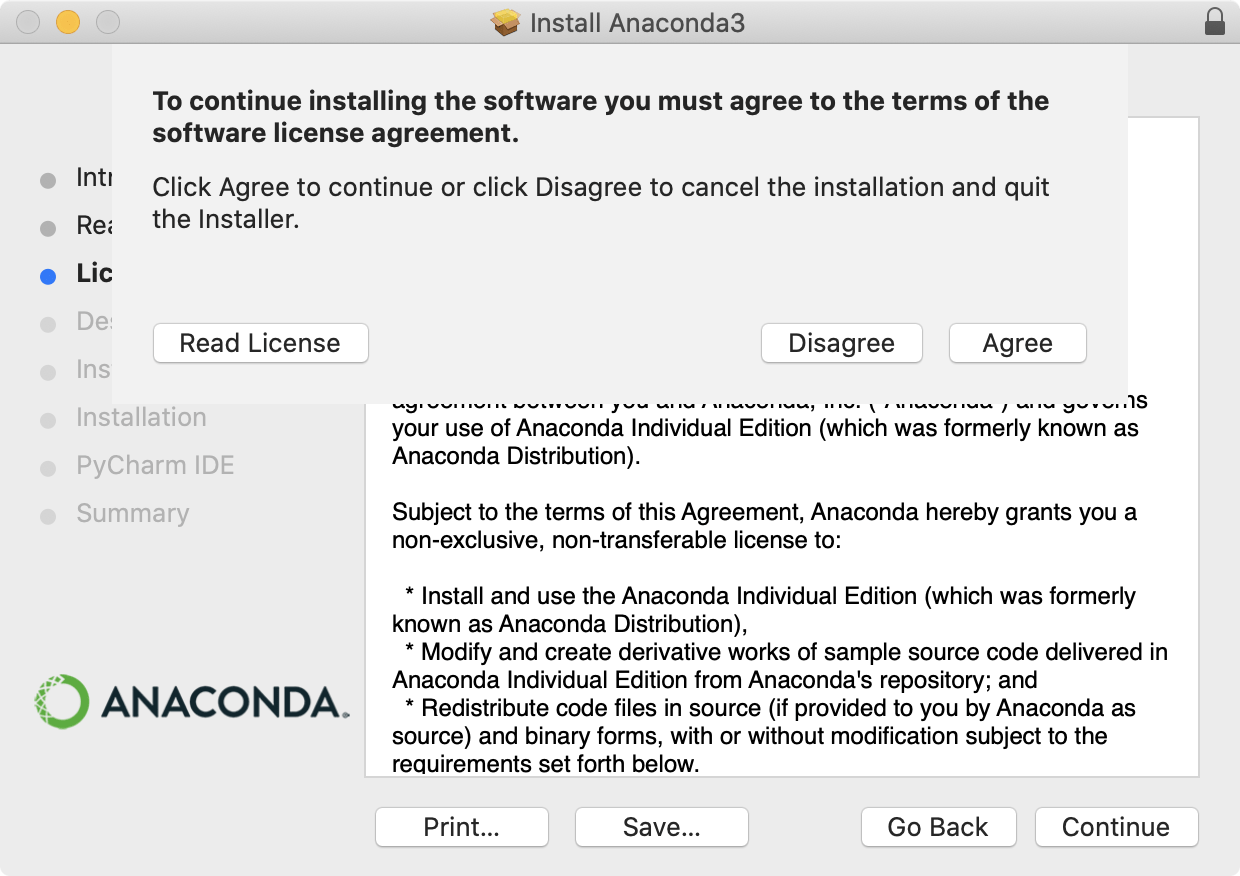
Task: Click the Go Back button
Action: pos(938,827)
